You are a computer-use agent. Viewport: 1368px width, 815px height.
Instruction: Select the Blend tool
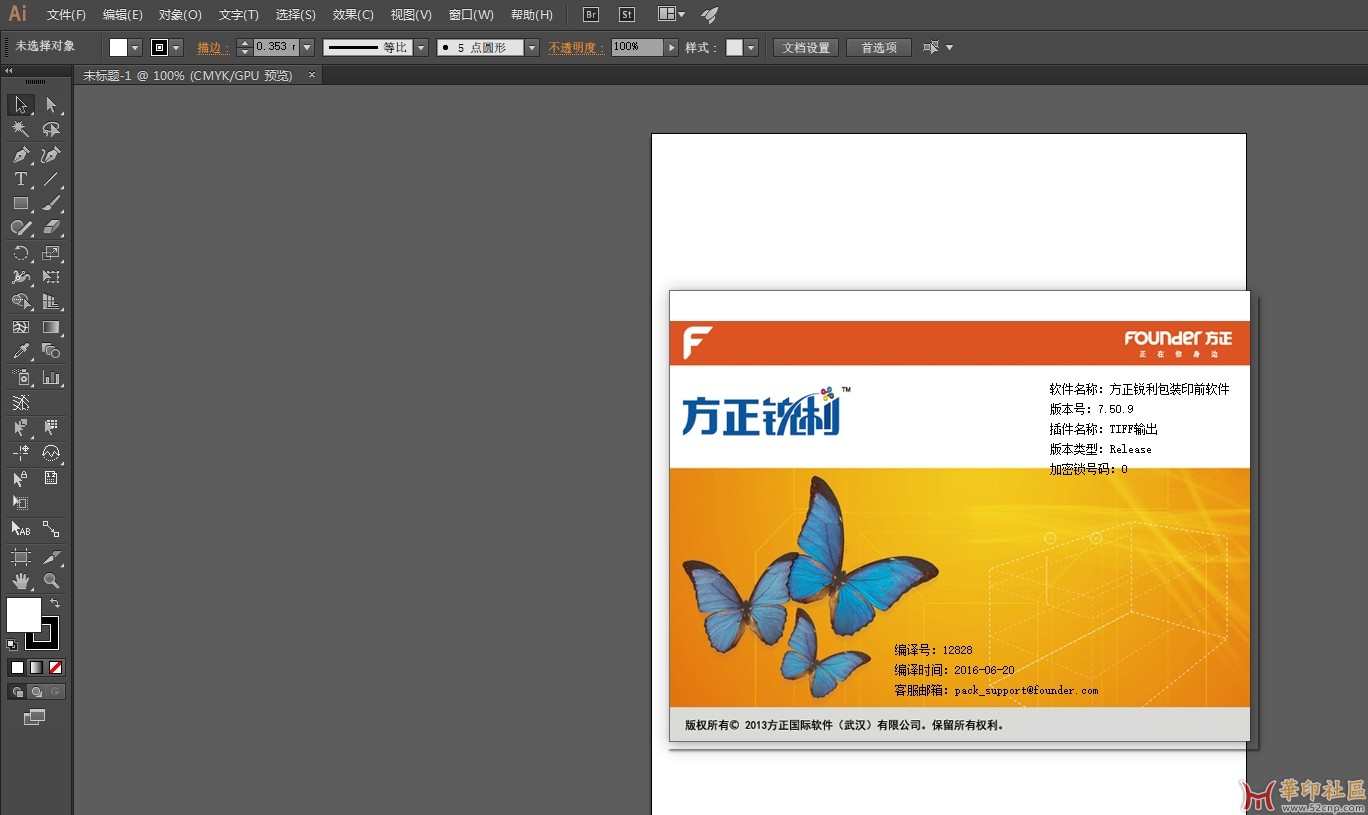[x=51, y=351]
